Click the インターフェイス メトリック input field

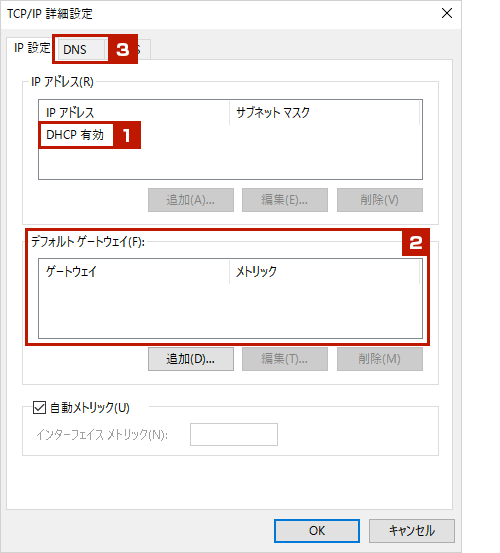[x=234, y=434]
